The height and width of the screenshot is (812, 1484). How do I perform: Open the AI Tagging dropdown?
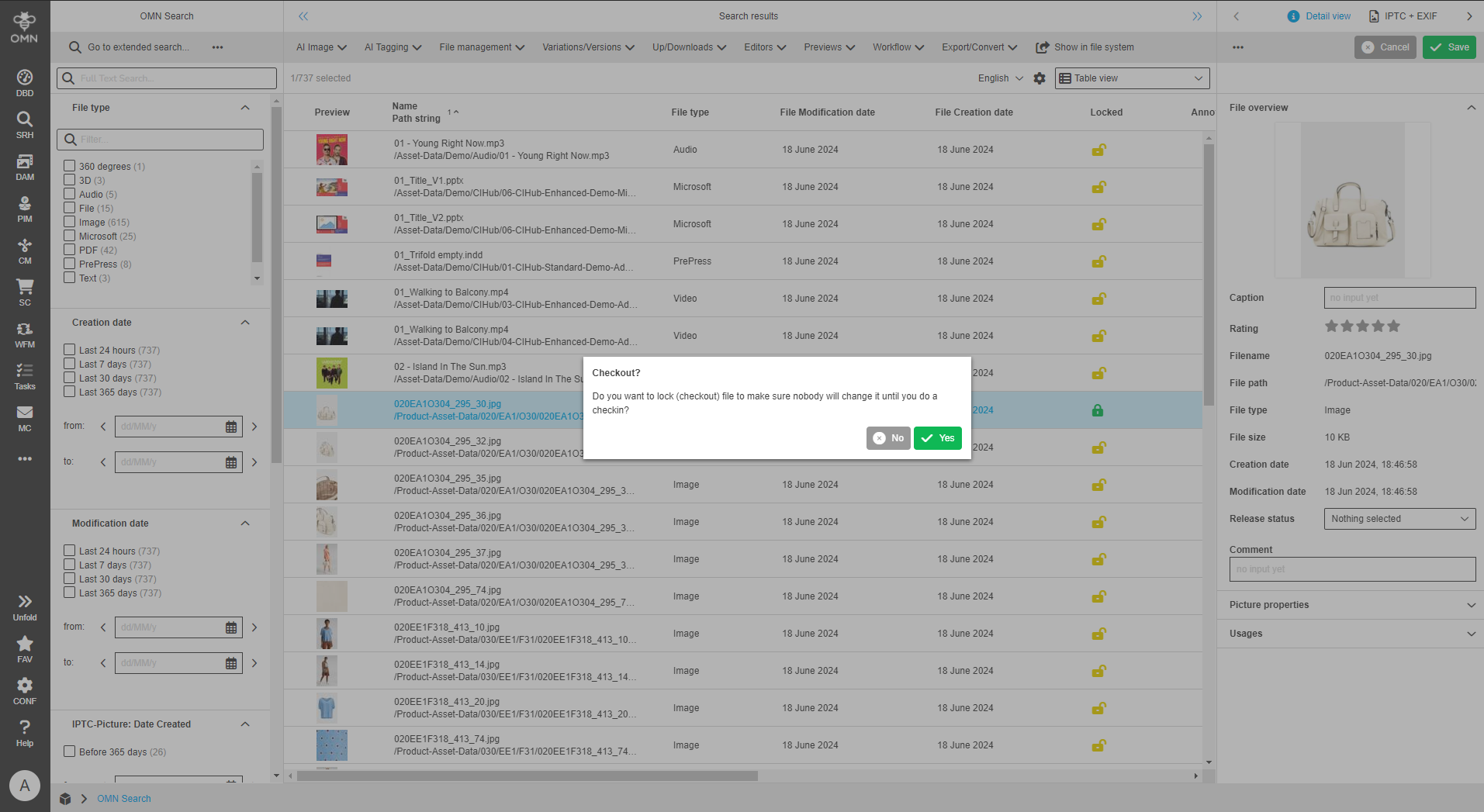click(x=392, y=47)
